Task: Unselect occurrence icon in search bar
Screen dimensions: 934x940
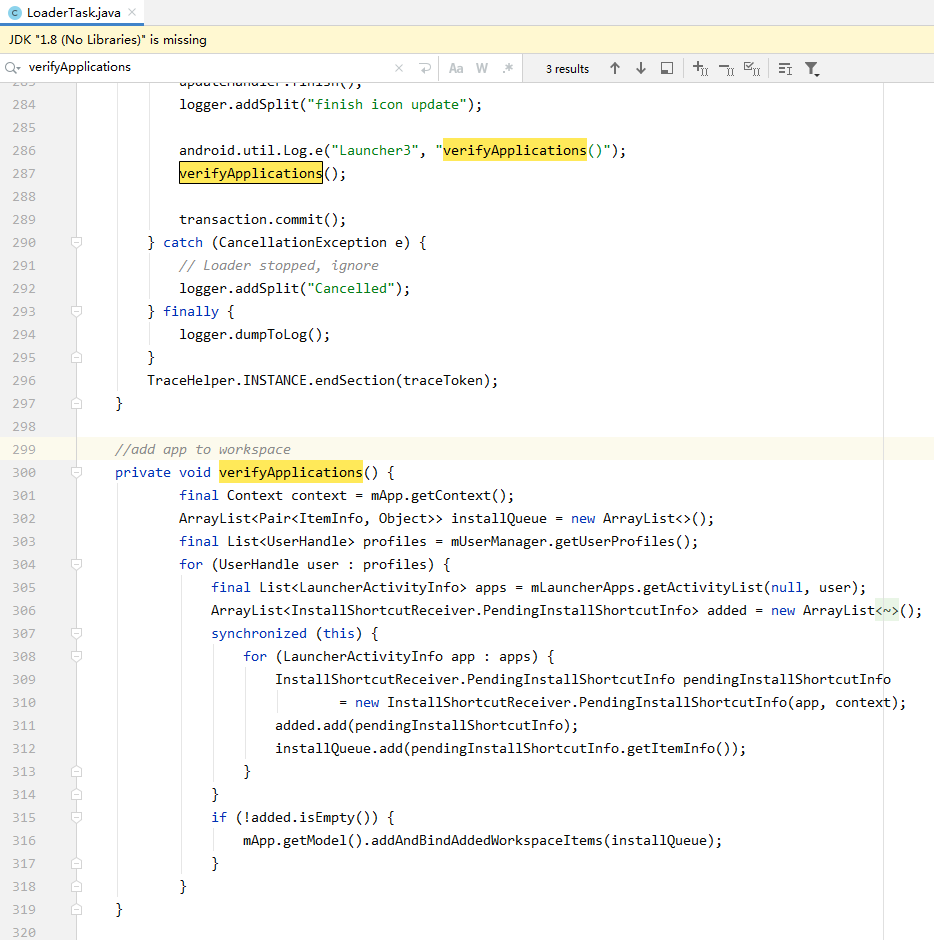Action: click(726, 68)
